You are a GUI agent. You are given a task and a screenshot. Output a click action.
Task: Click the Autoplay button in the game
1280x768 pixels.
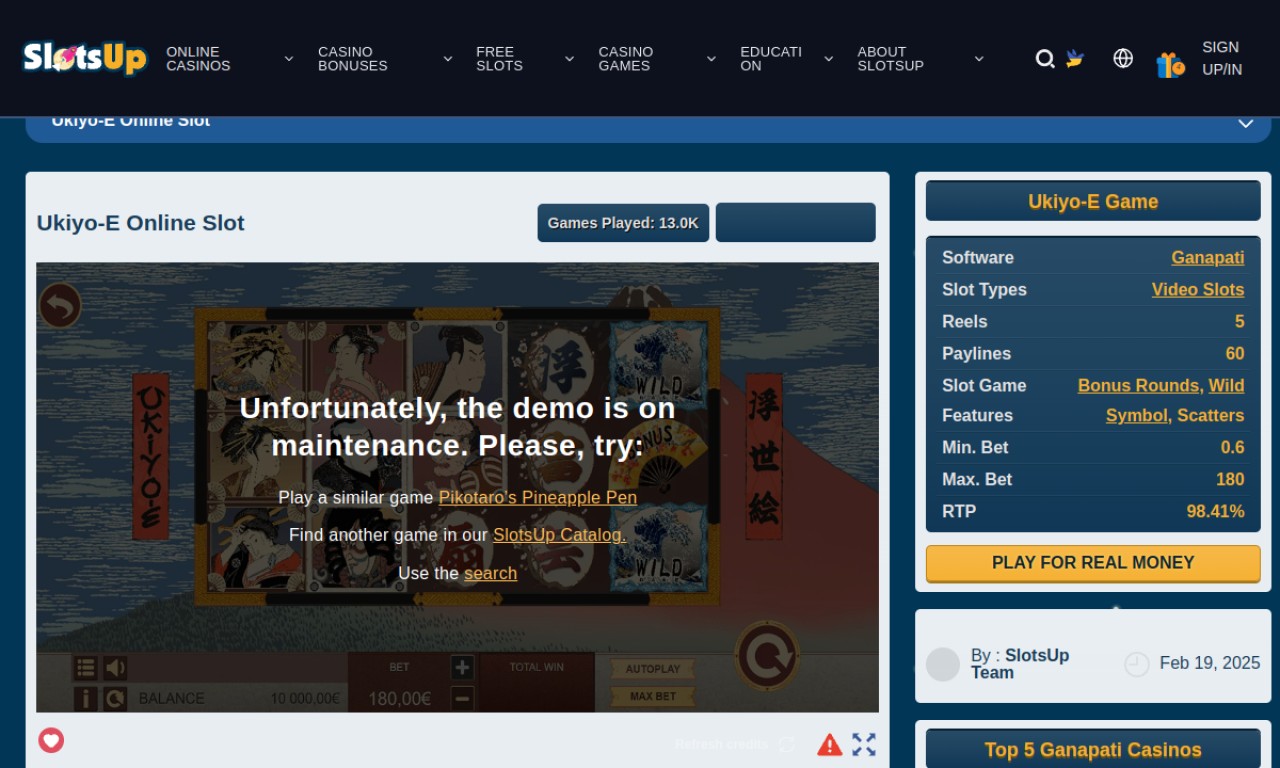click(x=653, y=669)
